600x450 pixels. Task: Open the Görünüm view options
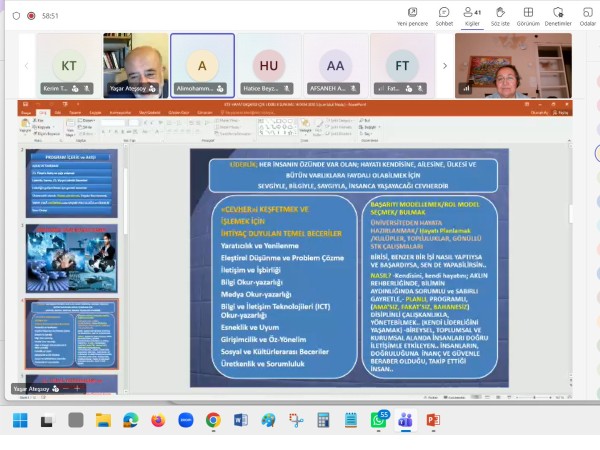coord(528,16)
